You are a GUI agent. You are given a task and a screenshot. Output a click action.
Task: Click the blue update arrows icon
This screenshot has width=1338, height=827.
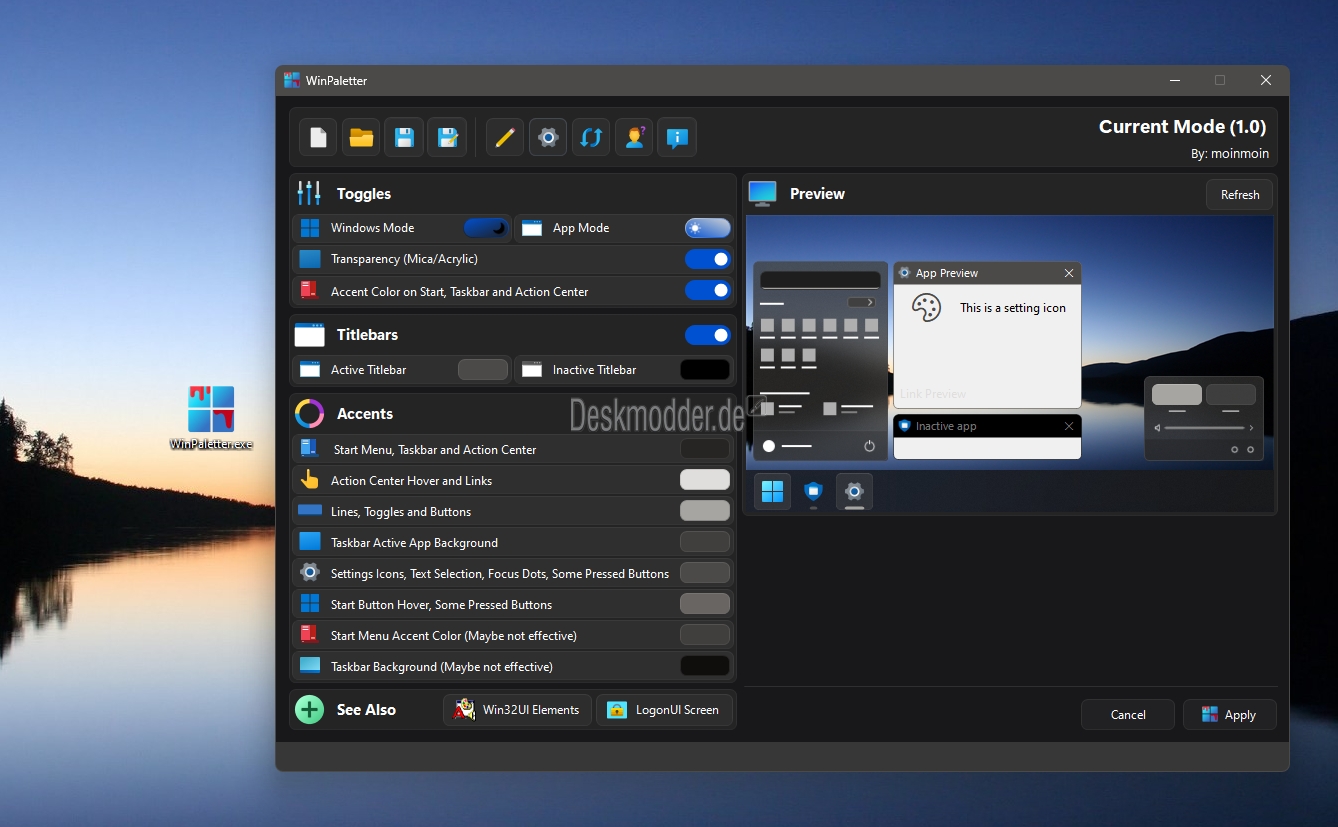[x=591, y=137]
